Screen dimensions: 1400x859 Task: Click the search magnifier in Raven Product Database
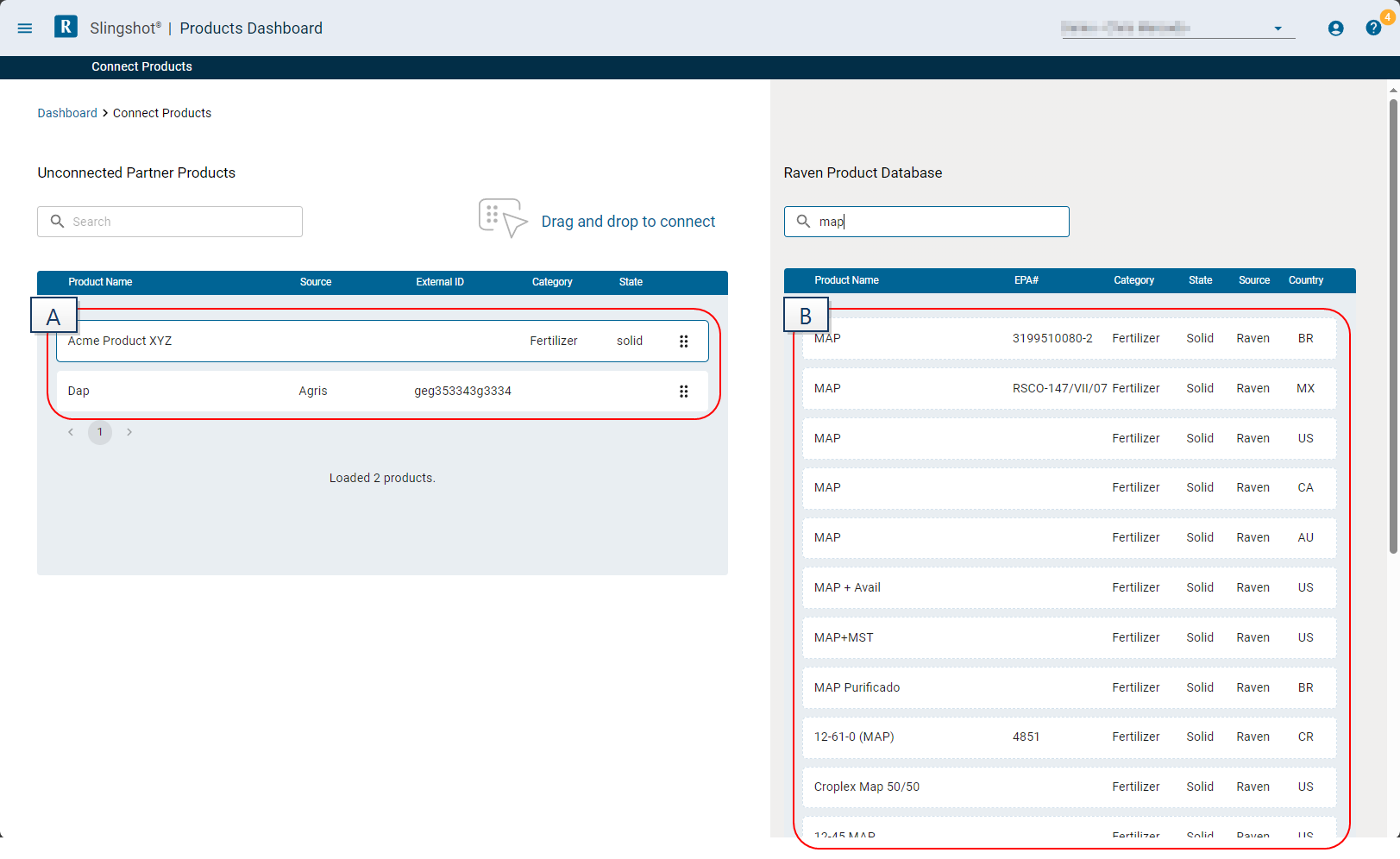tap(803, 222)
